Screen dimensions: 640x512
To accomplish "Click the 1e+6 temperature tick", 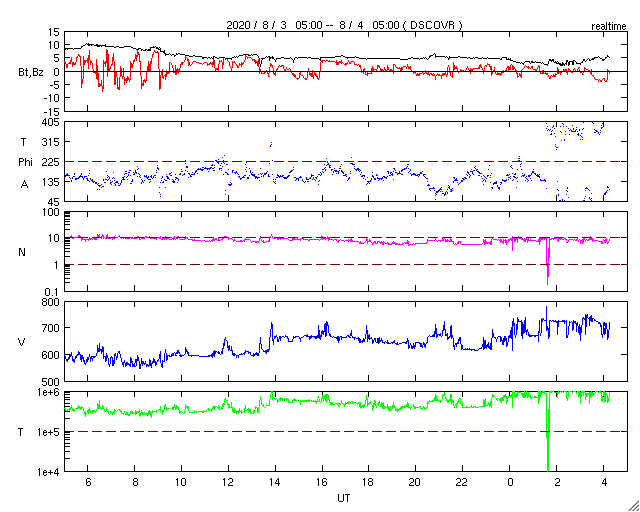I will click(49, 392).
